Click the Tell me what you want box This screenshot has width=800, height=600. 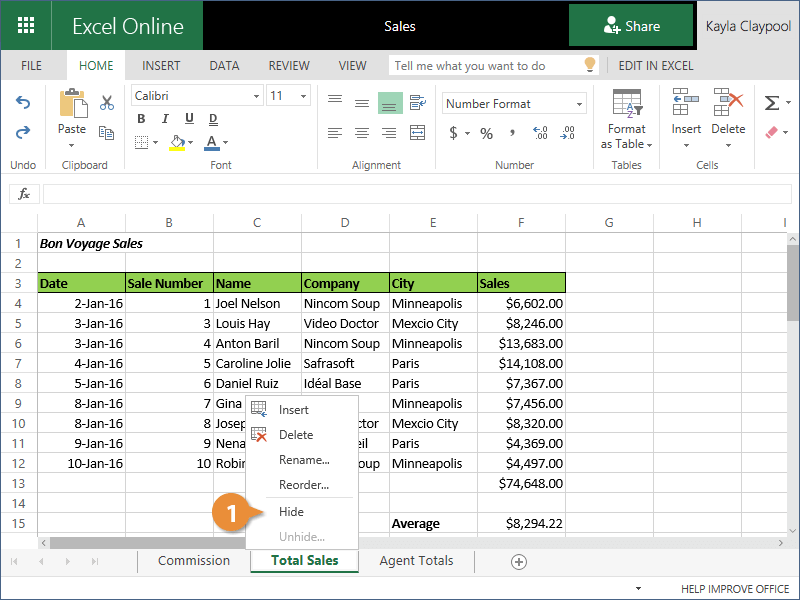click(x=485, y=66)
